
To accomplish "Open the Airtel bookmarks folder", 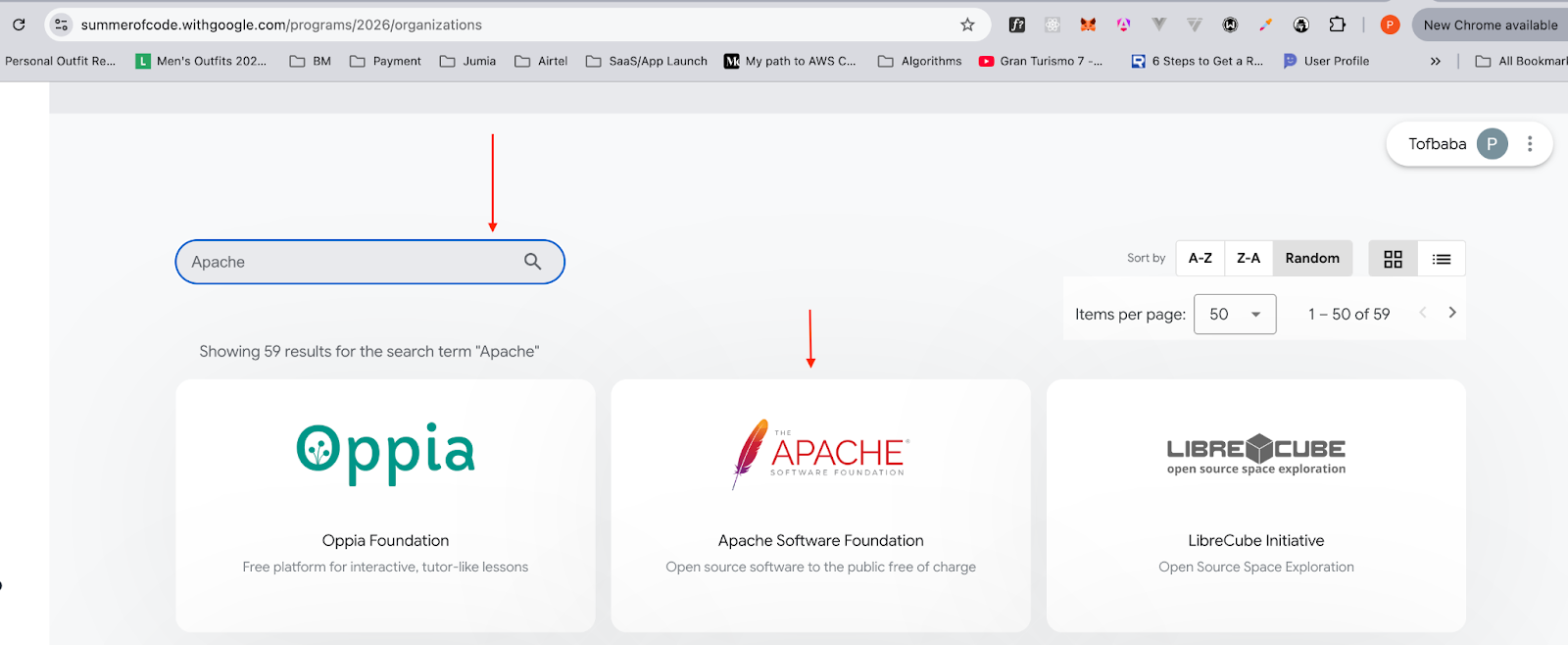I will click(541, 61).
